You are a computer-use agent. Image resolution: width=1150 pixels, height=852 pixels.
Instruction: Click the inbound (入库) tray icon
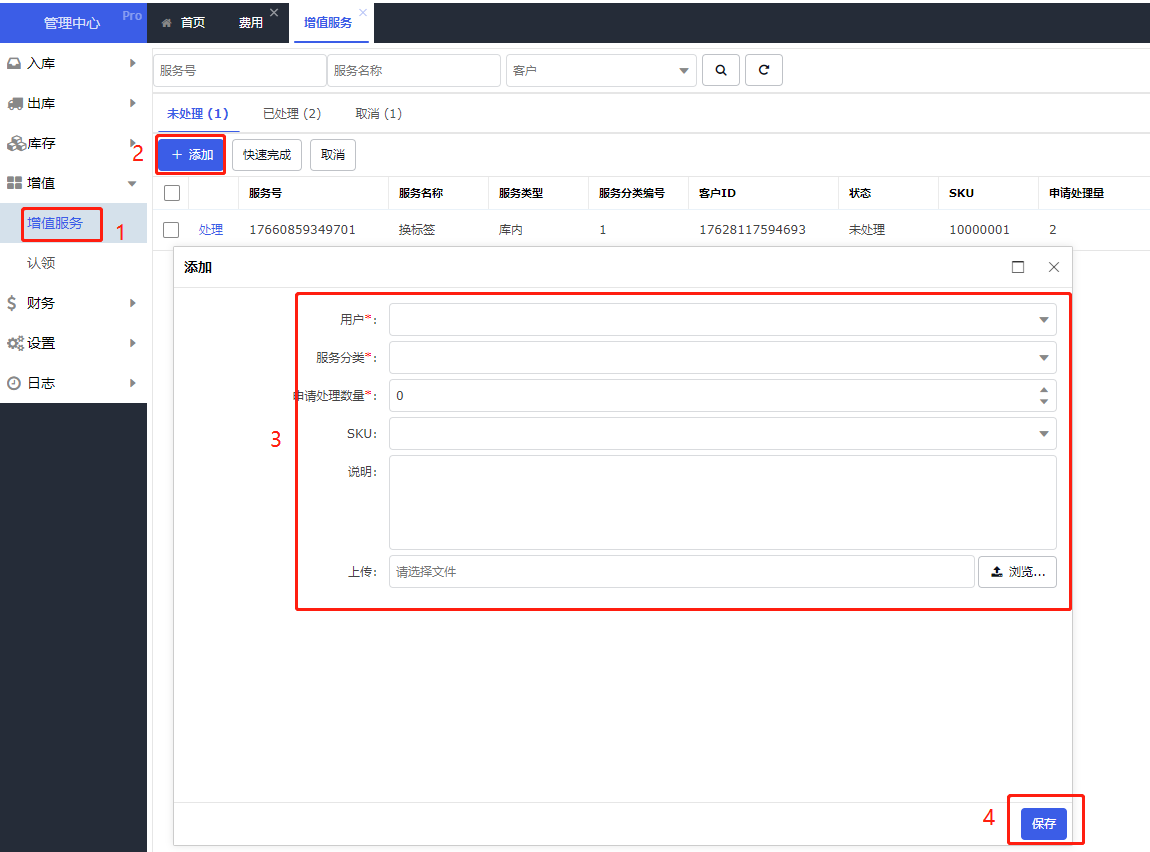pyautogui.click(x=14, y=64)
